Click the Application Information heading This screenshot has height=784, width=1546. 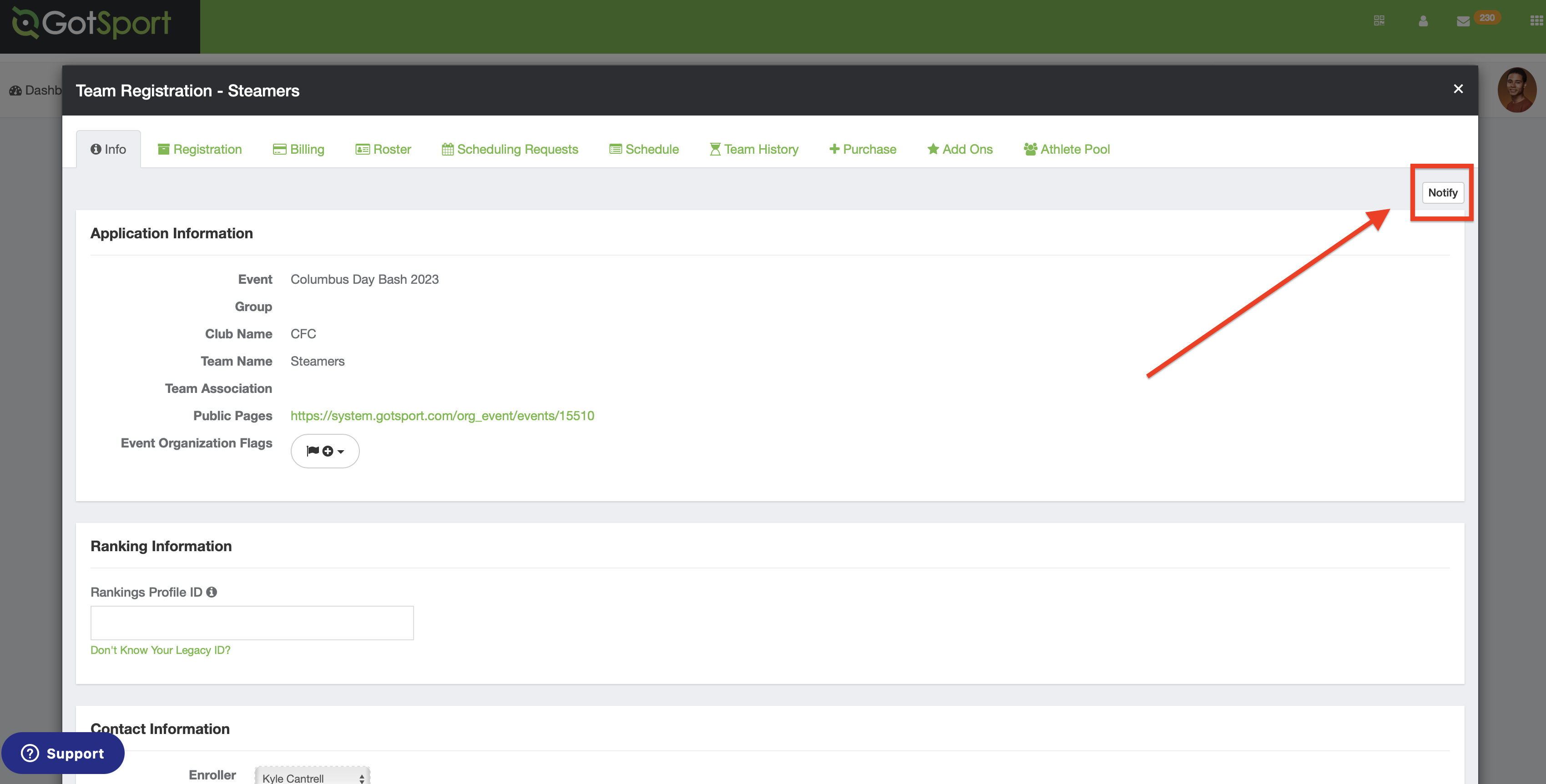(172, 233)
